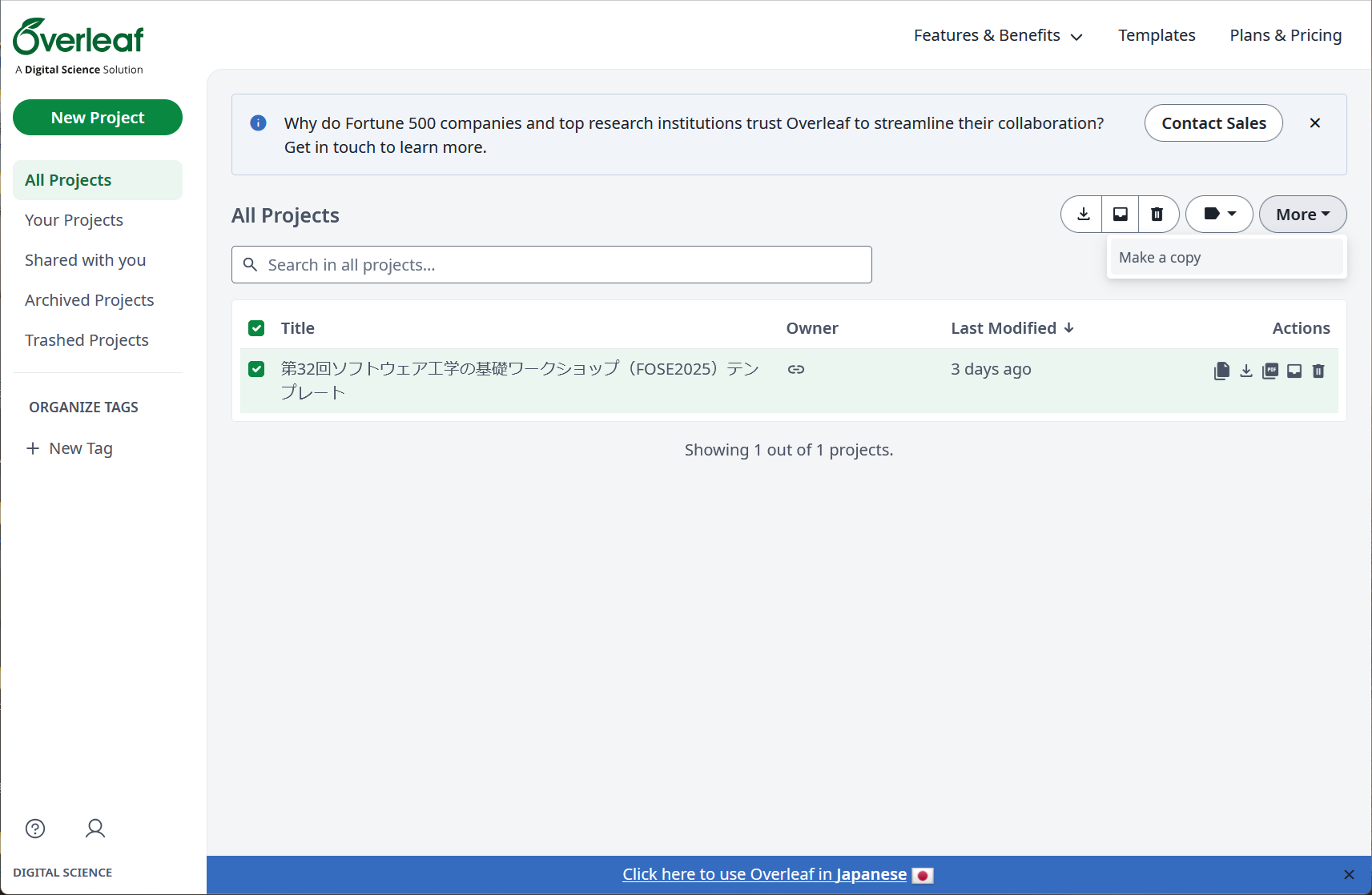Click the Contact Sales button

coord(1213,123)
